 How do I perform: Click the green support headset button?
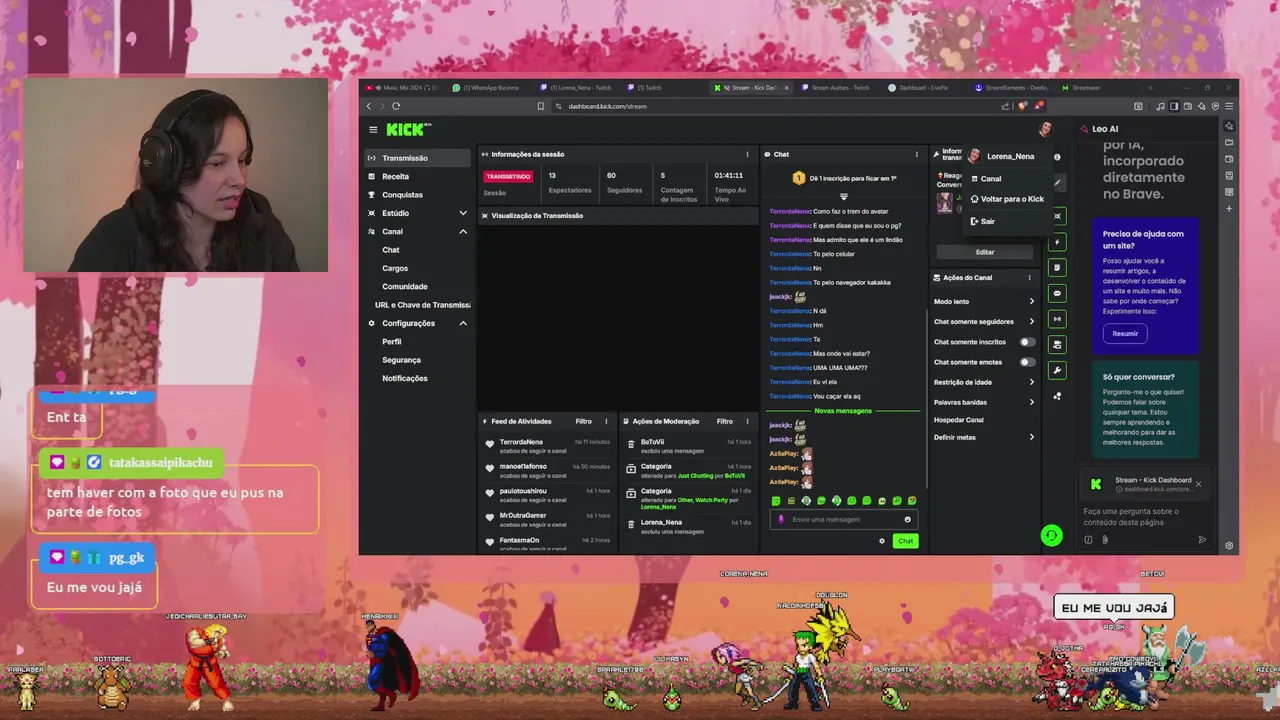click(x=1051, y=536)
